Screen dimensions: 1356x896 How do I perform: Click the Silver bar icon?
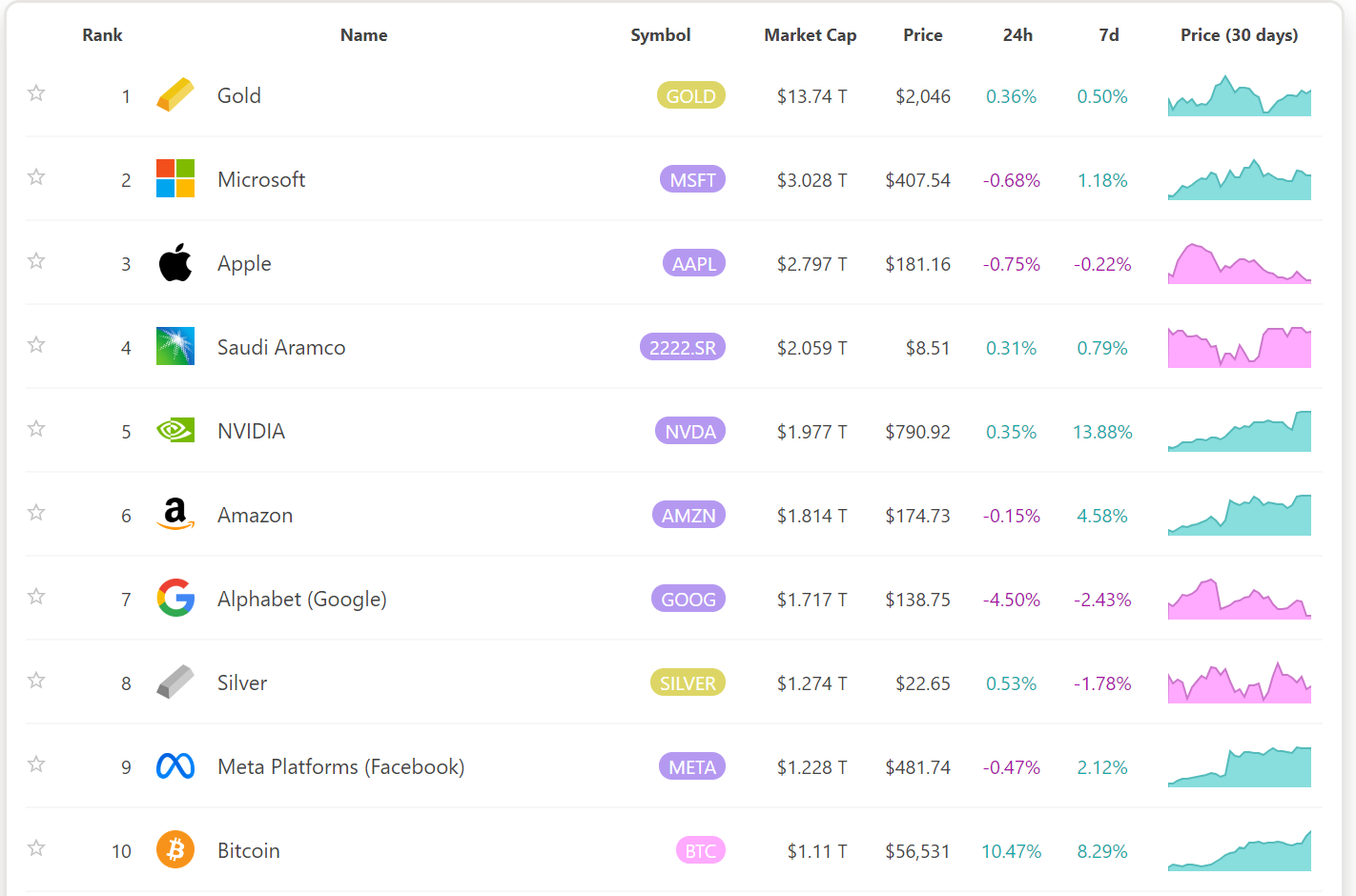(175, 682)
